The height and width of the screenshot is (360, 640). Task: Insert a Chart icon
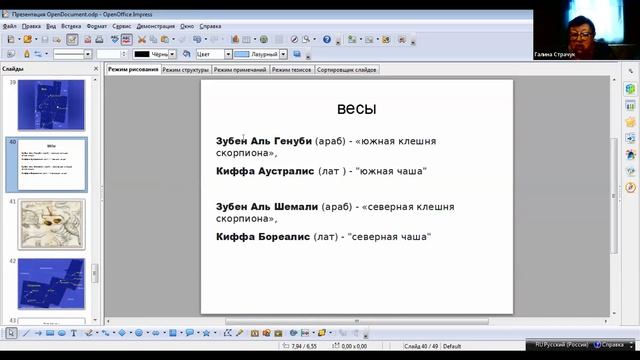pyautogui.click(x=235, y=40)
